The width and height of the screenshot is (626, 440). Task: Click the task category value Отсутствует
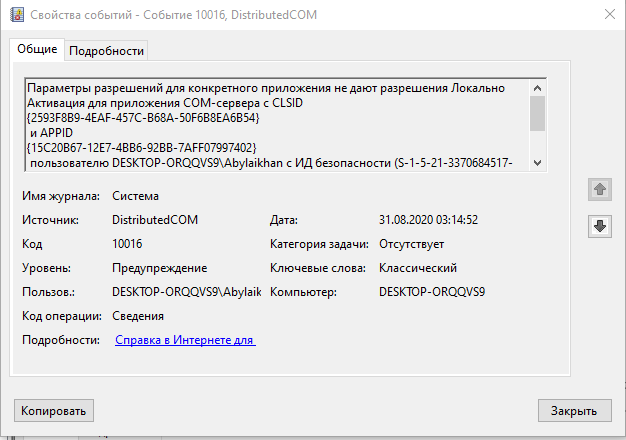411,244
